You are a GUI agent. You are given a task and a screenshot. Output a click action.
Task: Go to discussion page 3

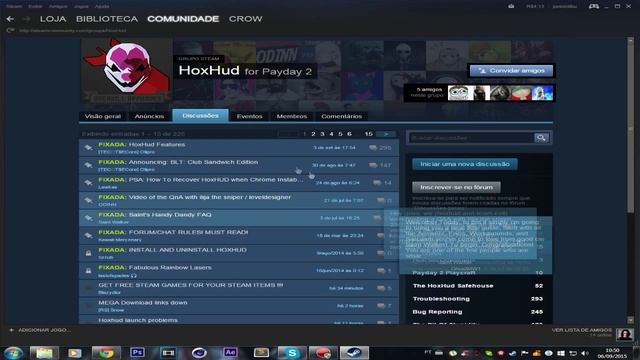[x=322, y=134]
